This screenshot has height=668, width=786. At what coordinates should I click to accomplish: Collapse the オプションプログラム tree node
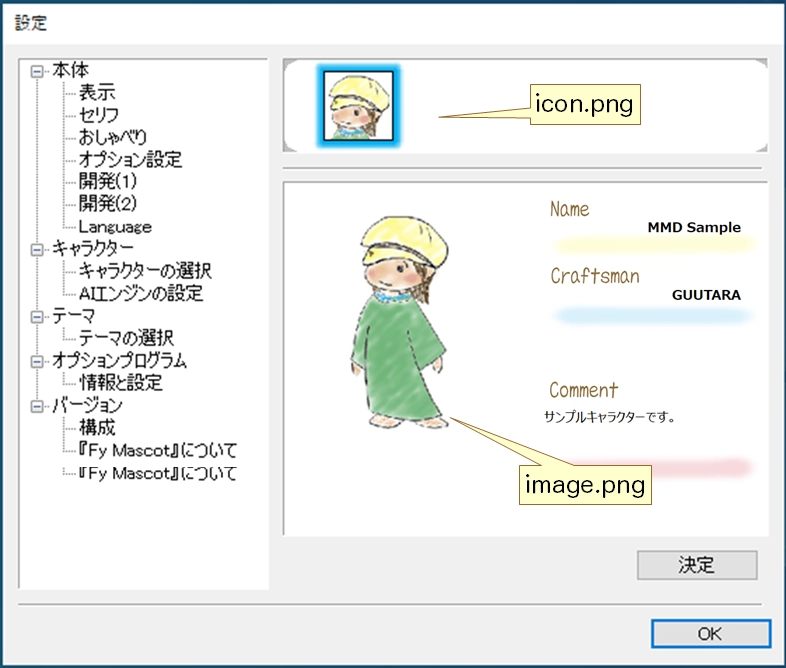click(x=38, y=361)
